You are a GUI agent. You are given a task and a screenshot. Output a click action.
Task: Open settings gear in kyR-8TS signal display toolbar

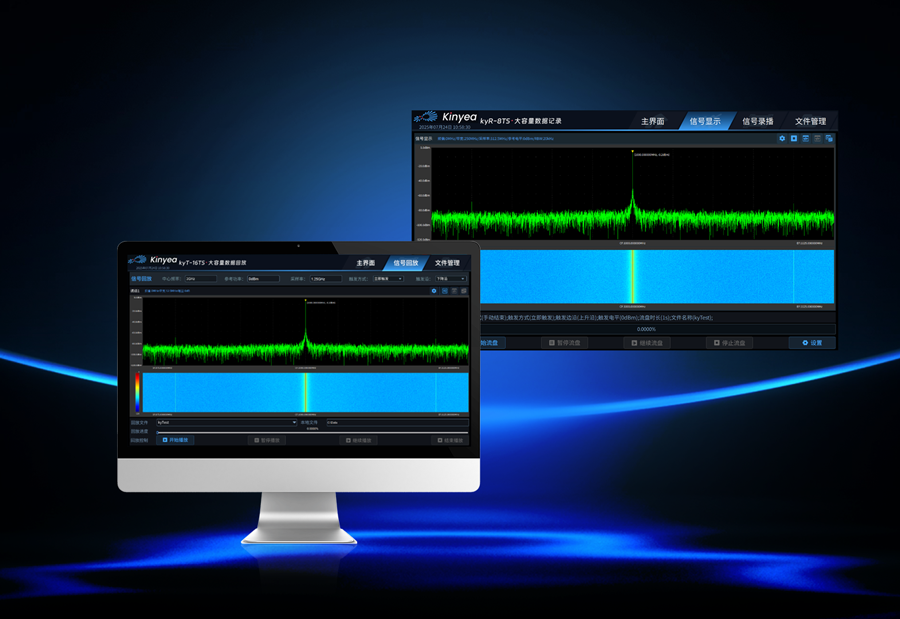782,138
